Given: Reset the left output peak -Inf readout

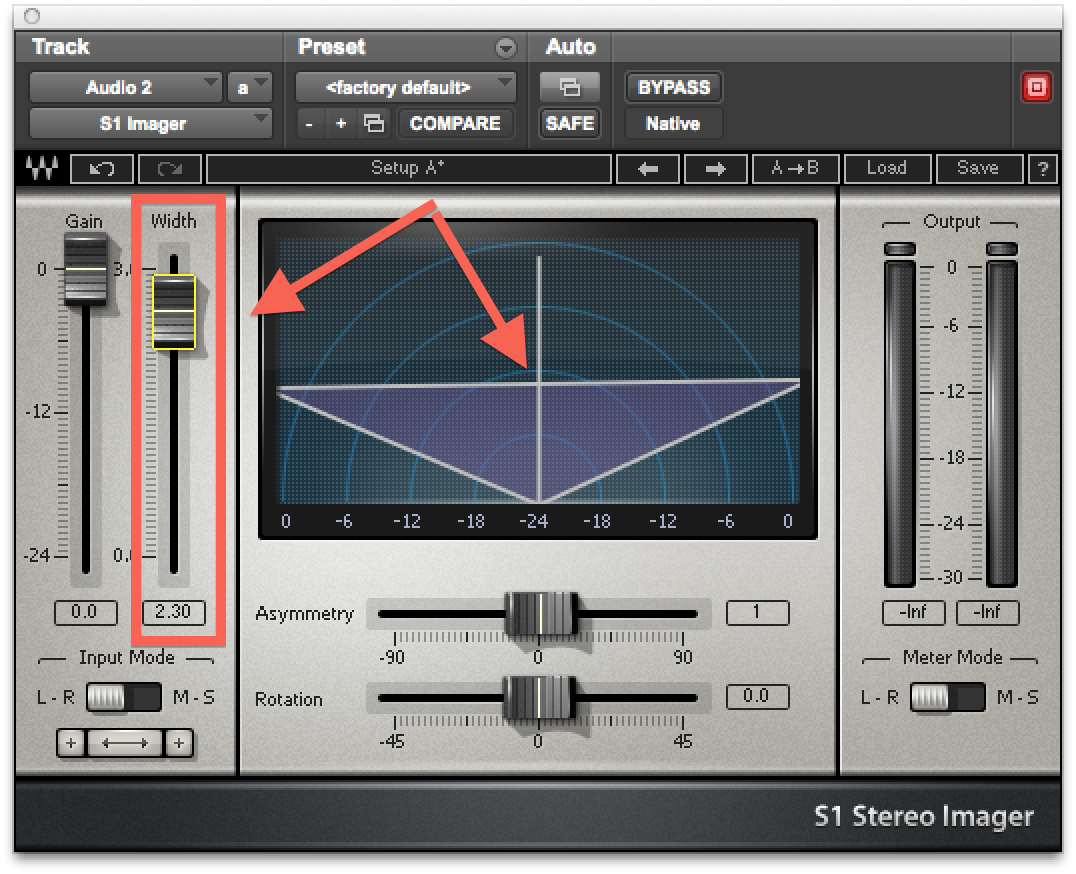Looking at the screenshot, I should tap(913, 613).
